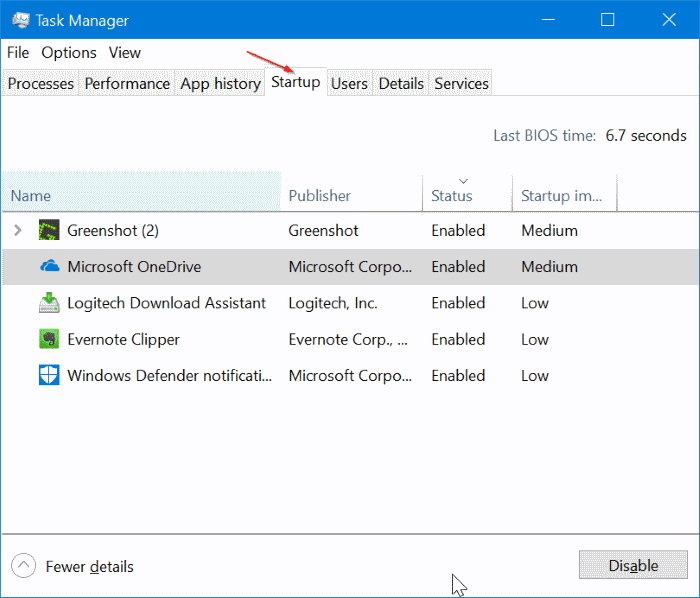The width and height of the screenshot is (700, 598).
Task: Expand the Greenshot (2) group
Action: (x=18, y=230)
